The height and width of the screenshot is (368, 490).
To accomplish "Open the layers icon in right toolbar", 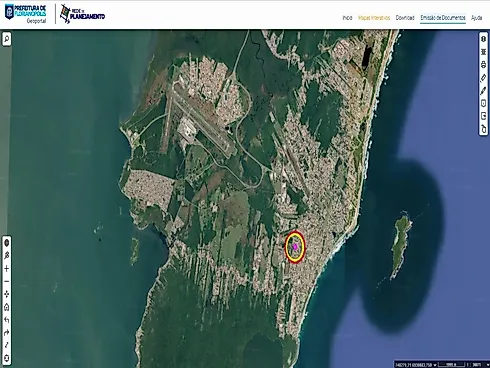I will 484,39.
